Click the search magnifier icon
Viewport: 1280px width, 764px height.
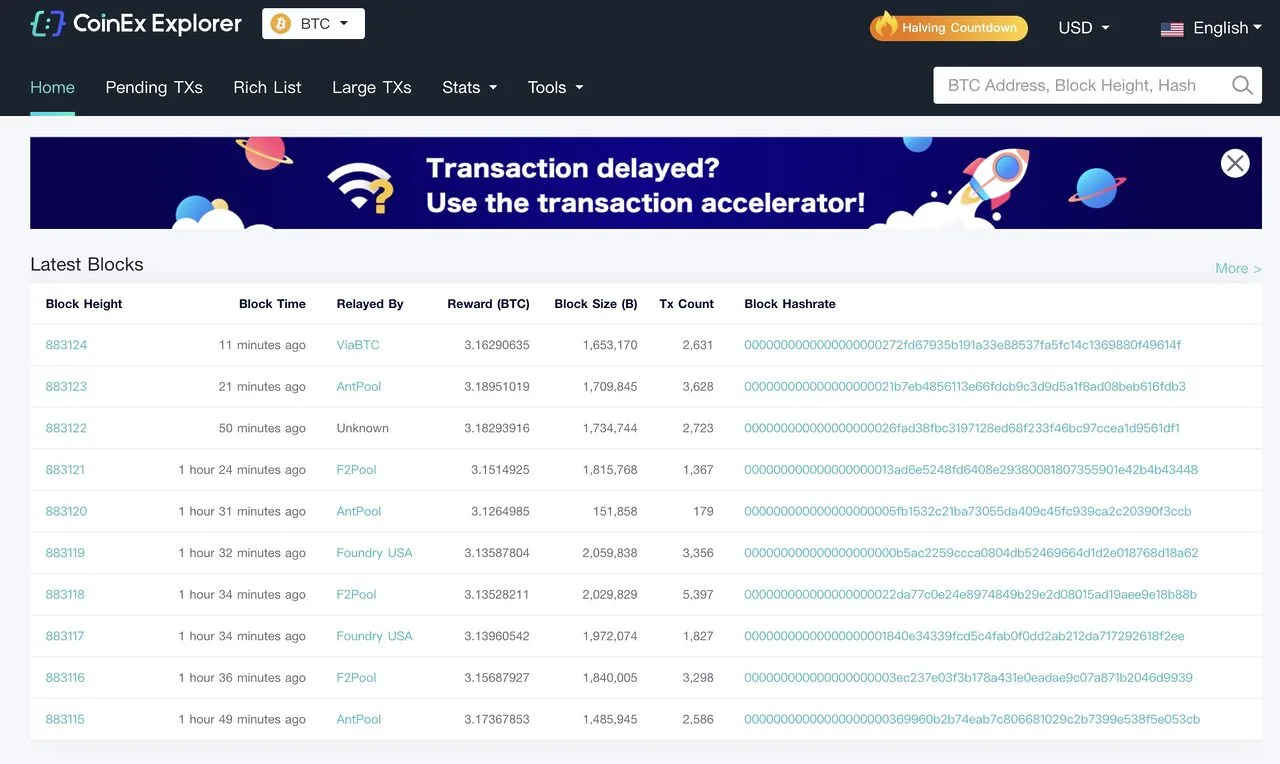[1242, 86]
